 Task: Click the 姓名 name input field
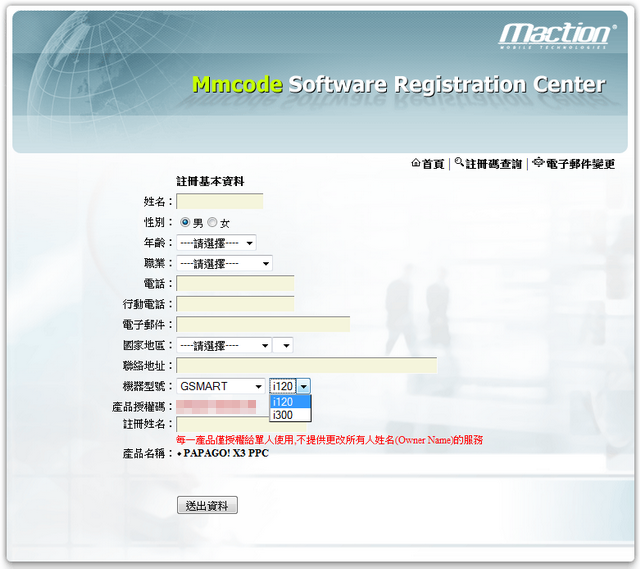[220, 201]
